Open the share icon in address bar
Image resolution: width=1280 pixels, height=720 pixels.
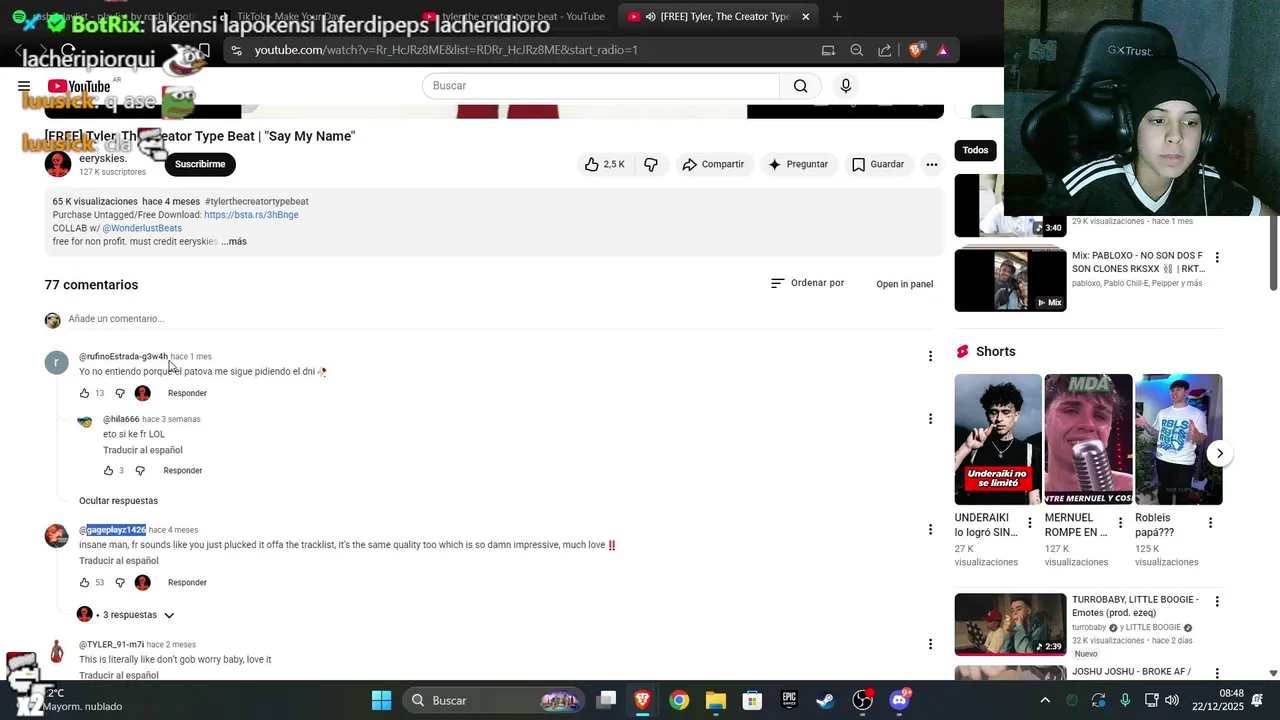pos(885,50)
